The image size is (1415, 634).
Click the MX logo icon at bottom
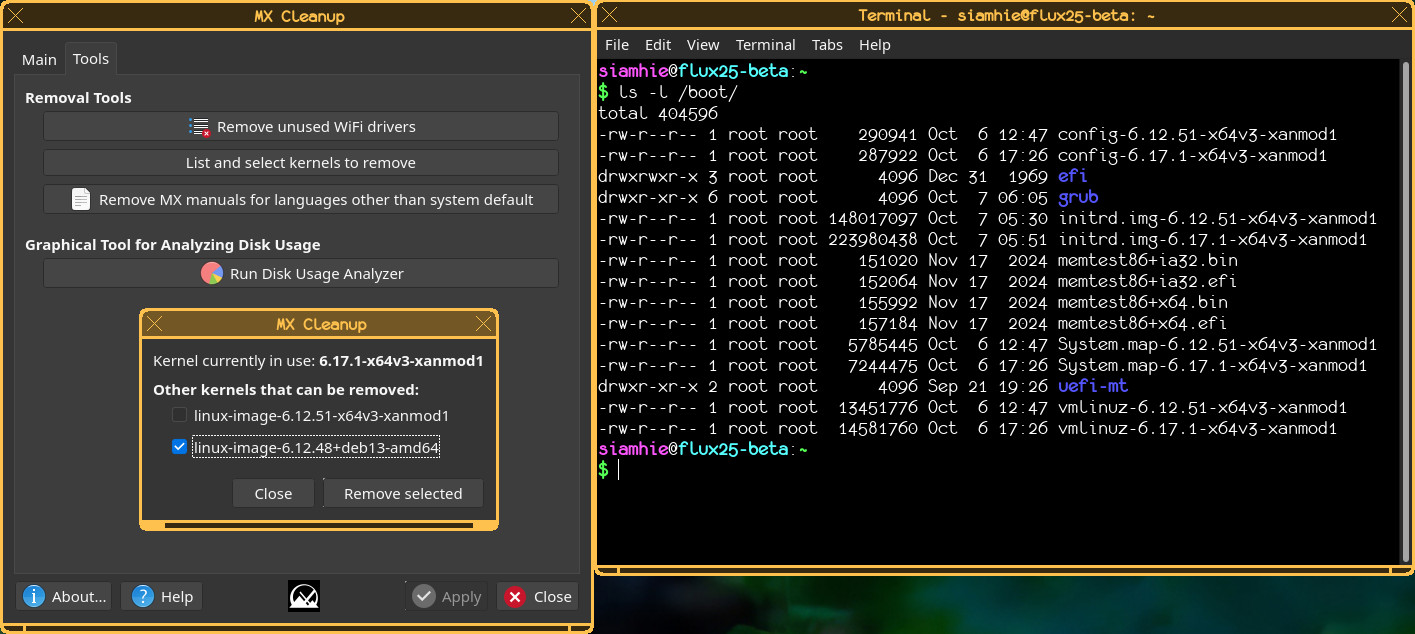303,596
